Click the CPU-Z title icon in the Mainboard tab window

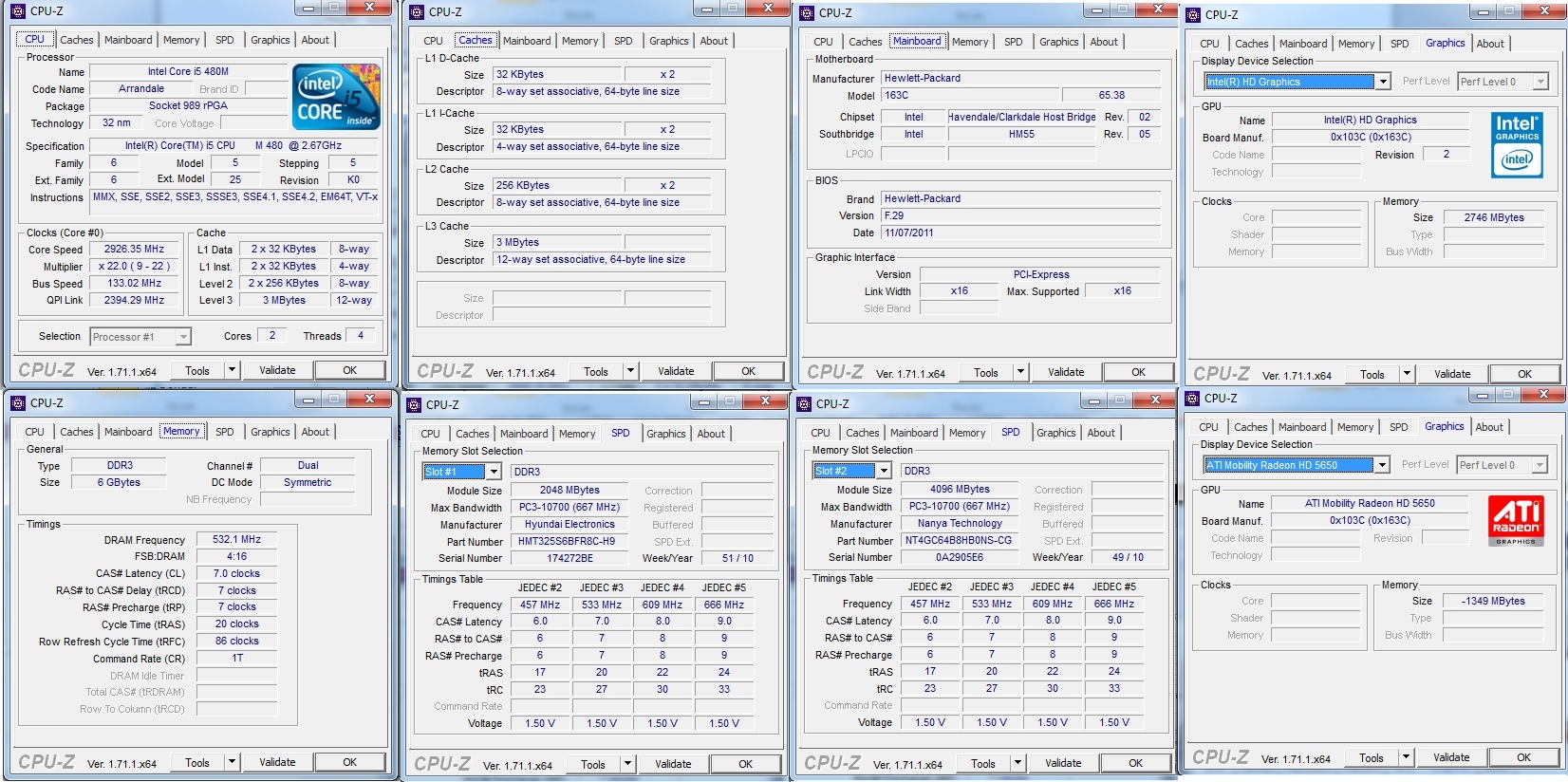click(808, 13)
